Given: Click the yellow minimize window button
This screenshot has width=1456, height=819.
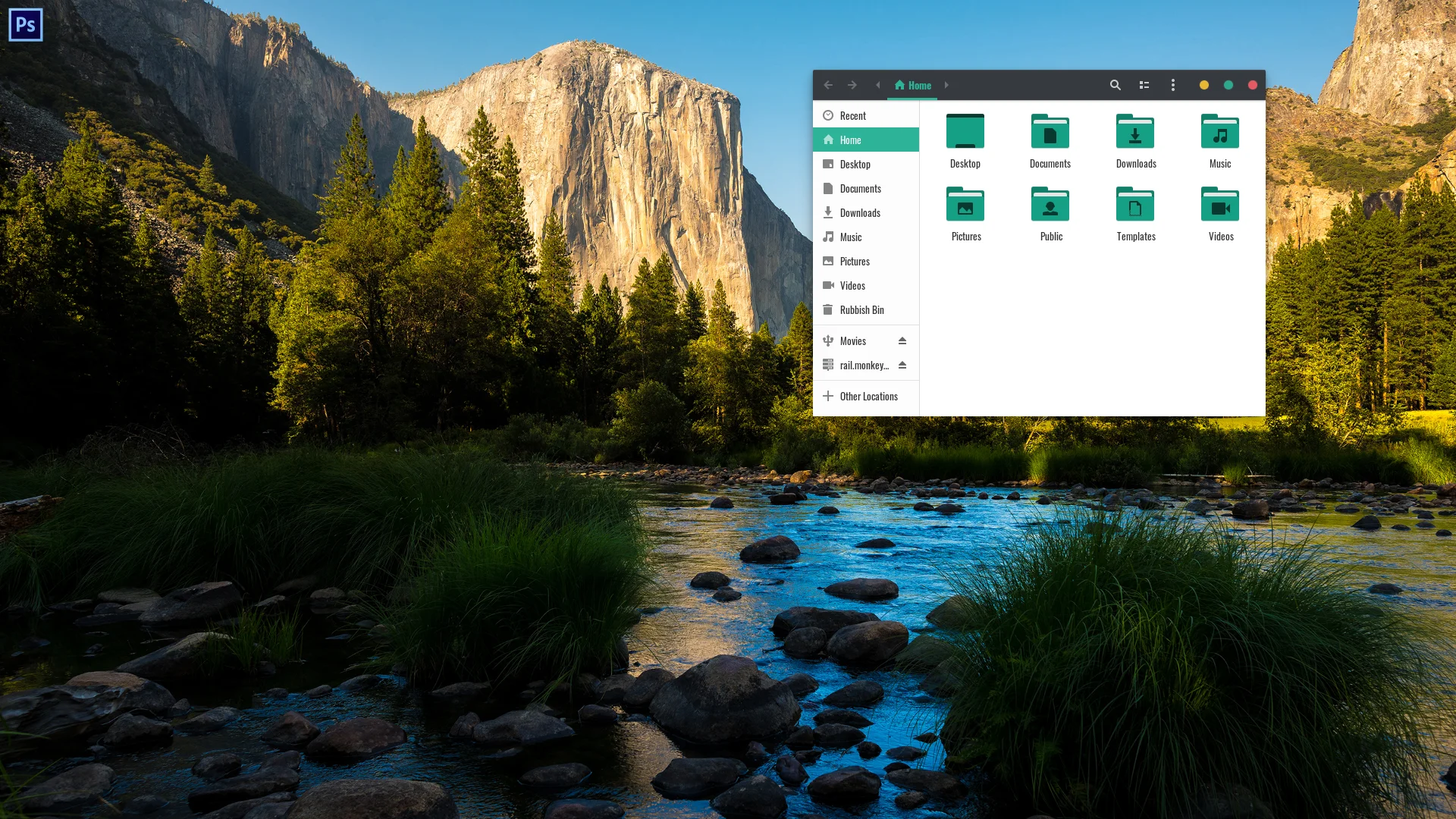Looking at the screenshot, I should tap(1203, 85).
